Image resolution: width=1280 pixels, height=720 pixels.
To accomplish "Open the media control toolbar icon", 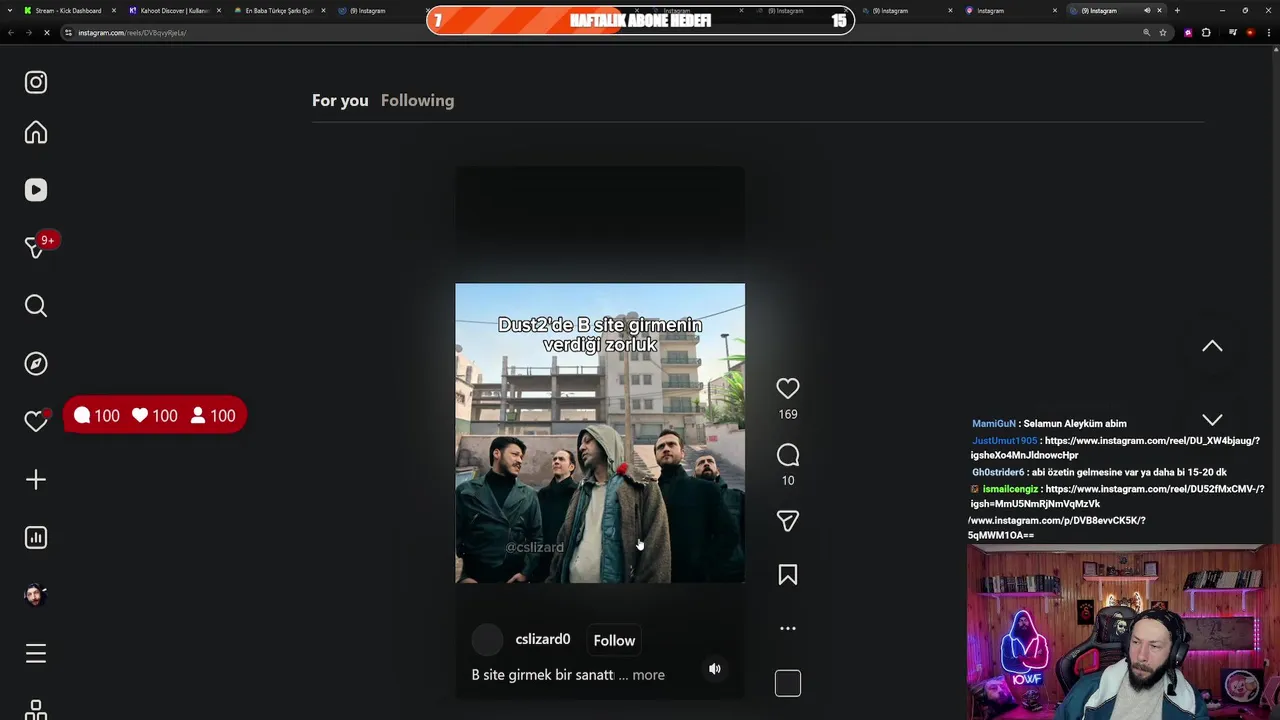I will (x=1233, y=33).
